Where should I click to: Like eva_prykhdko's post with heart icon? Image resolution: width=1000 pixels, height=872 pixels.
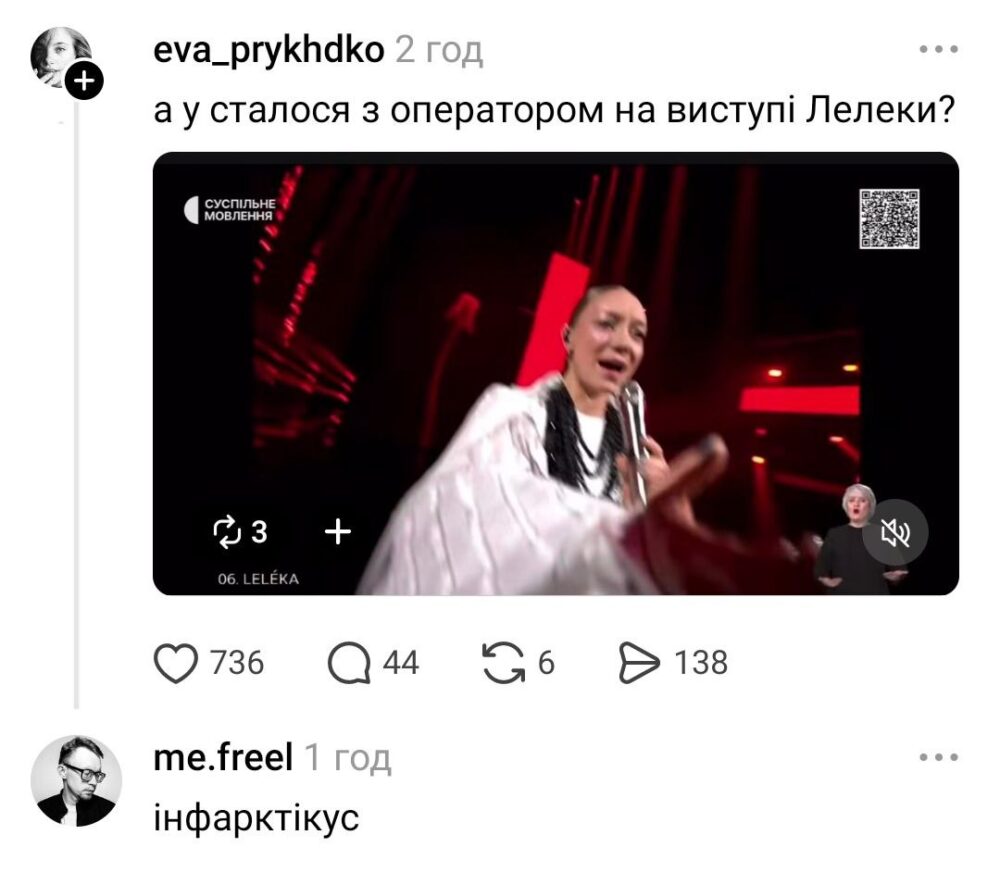(177, 663)
